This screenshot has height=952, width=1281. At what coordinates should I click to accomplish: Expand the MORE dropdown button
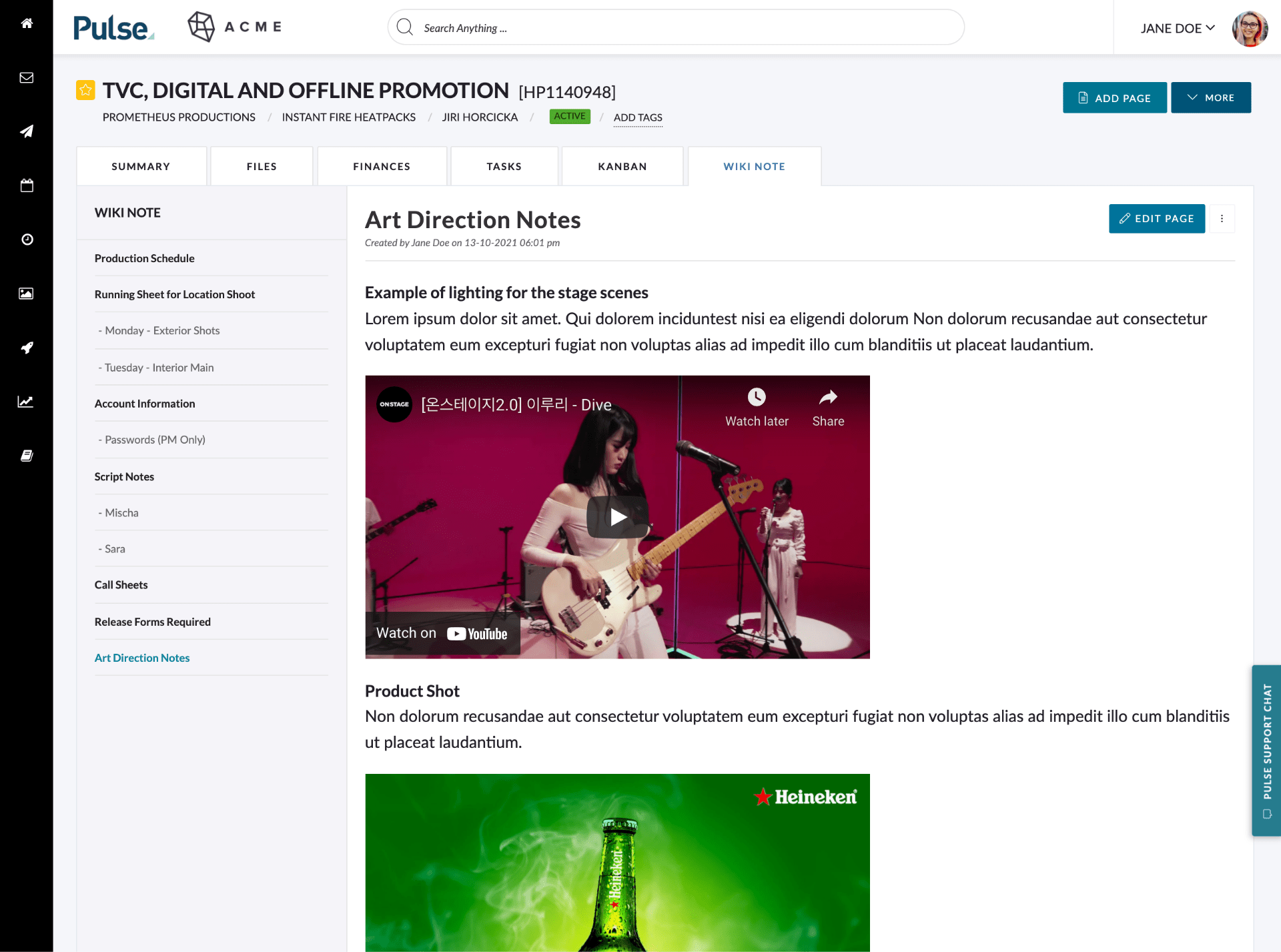click(x=1210, y=97)
